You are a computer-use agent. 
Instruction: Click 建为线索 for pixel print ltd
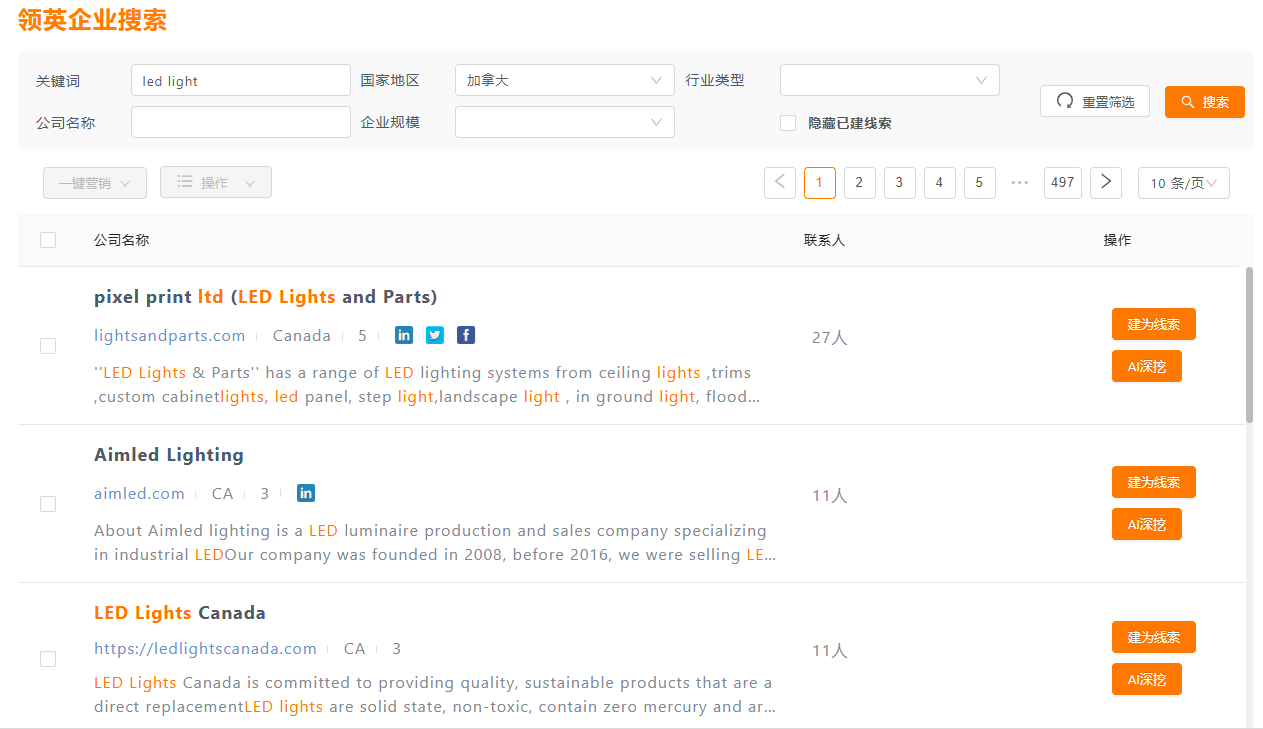[x=1154, y=324]
